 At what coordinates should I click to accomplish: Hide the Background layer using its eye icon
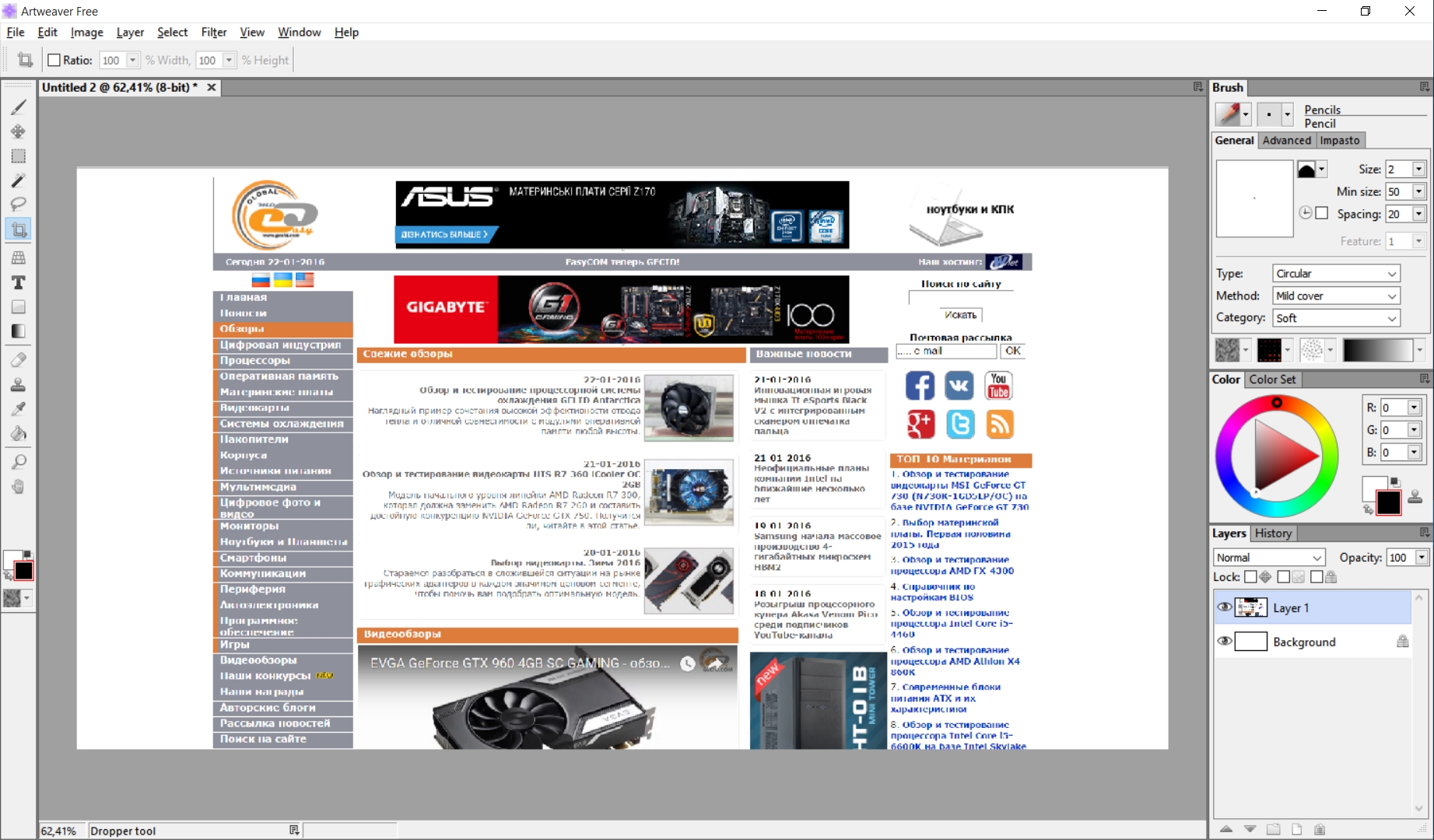(1225, 641)
